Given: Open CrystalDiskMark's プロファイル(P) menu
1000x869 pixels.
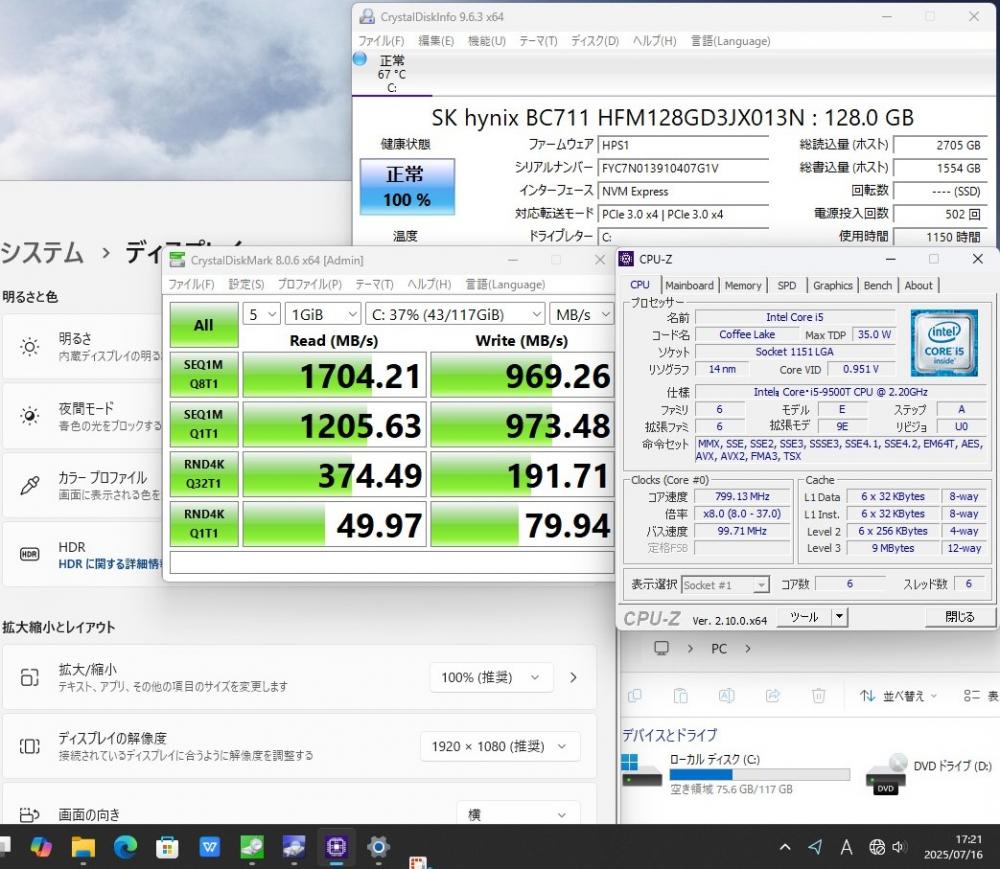Looking at the screenshot, I should (309, 284).
